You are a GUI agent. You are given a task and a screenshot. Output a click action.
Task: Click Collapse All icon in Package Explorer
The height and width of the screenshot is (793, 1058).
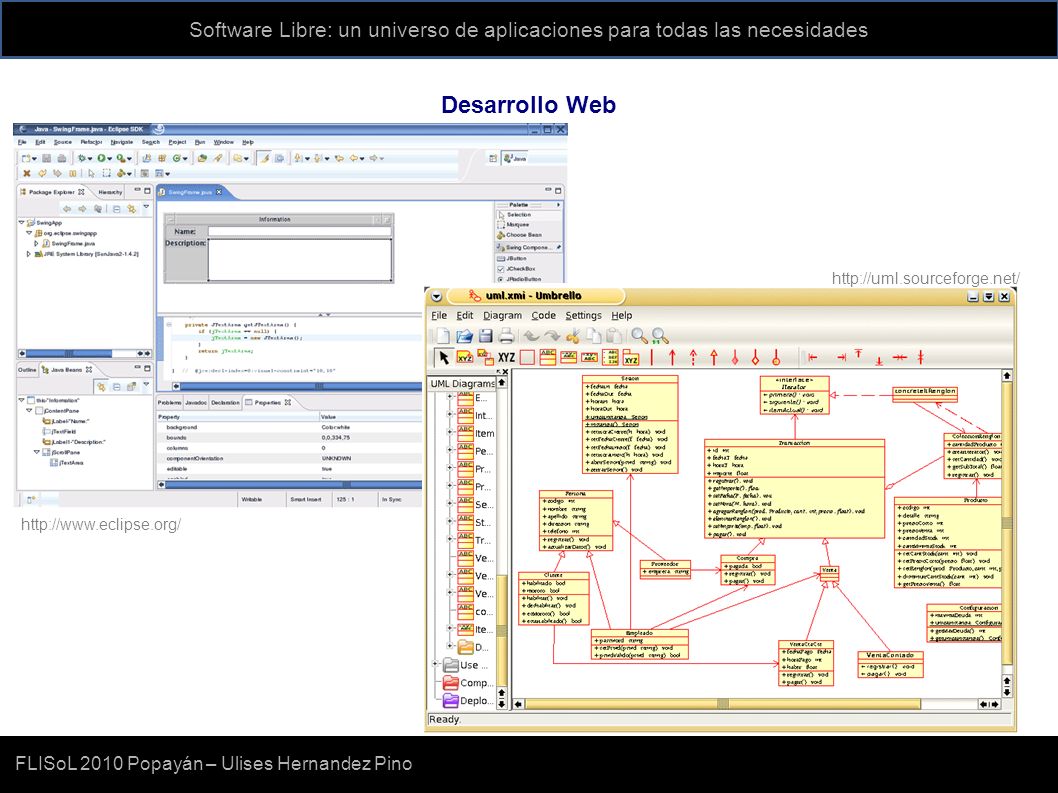point(116,209)
